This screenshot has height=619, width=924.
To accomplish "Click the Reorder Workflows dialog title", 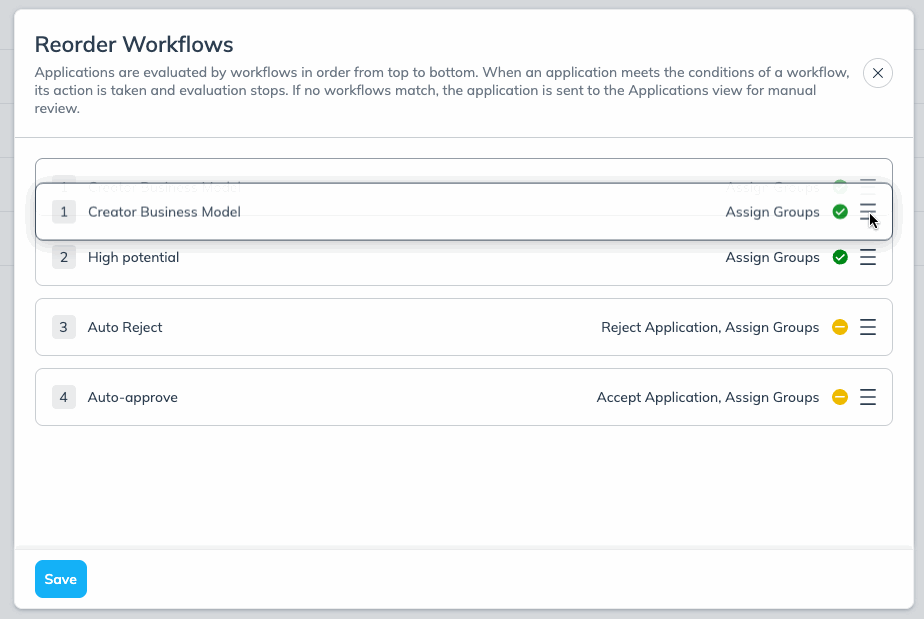I will (134, 44).
